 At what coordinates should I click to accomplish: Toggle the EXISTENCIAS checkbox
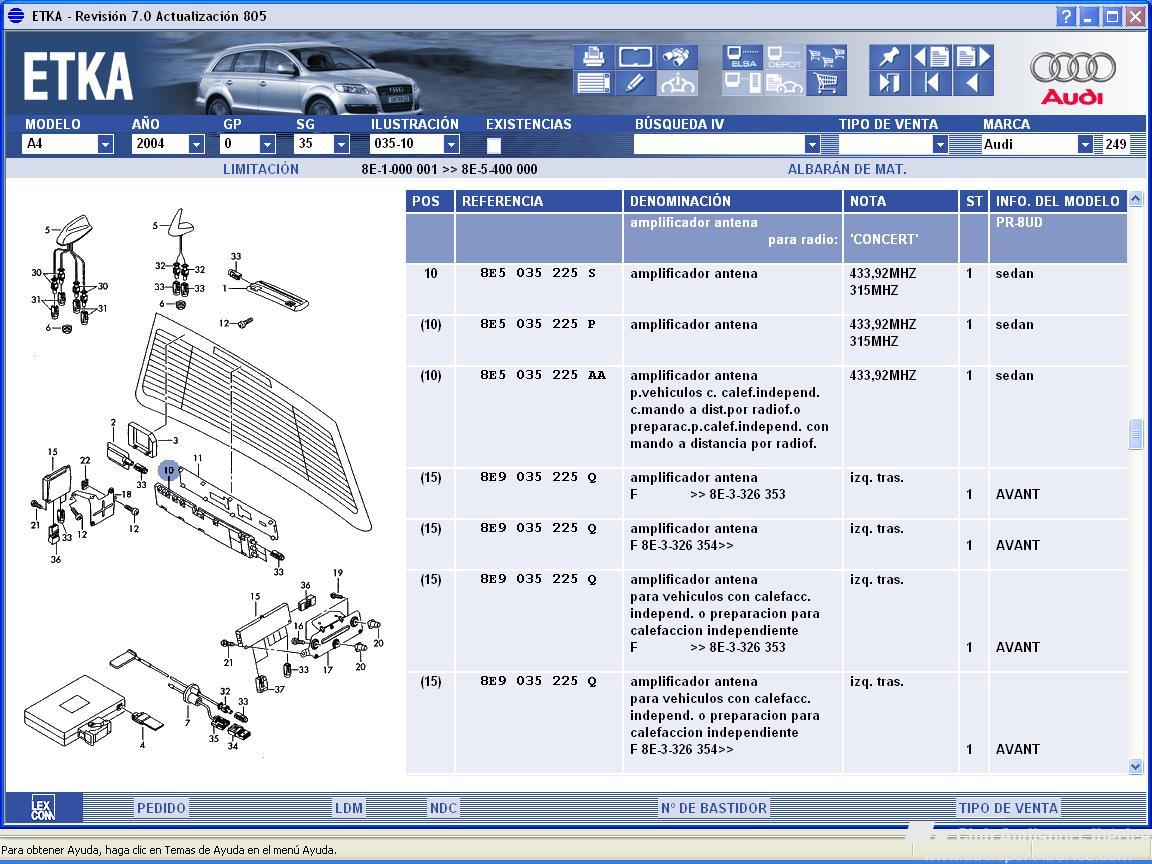tap(494, 145)
